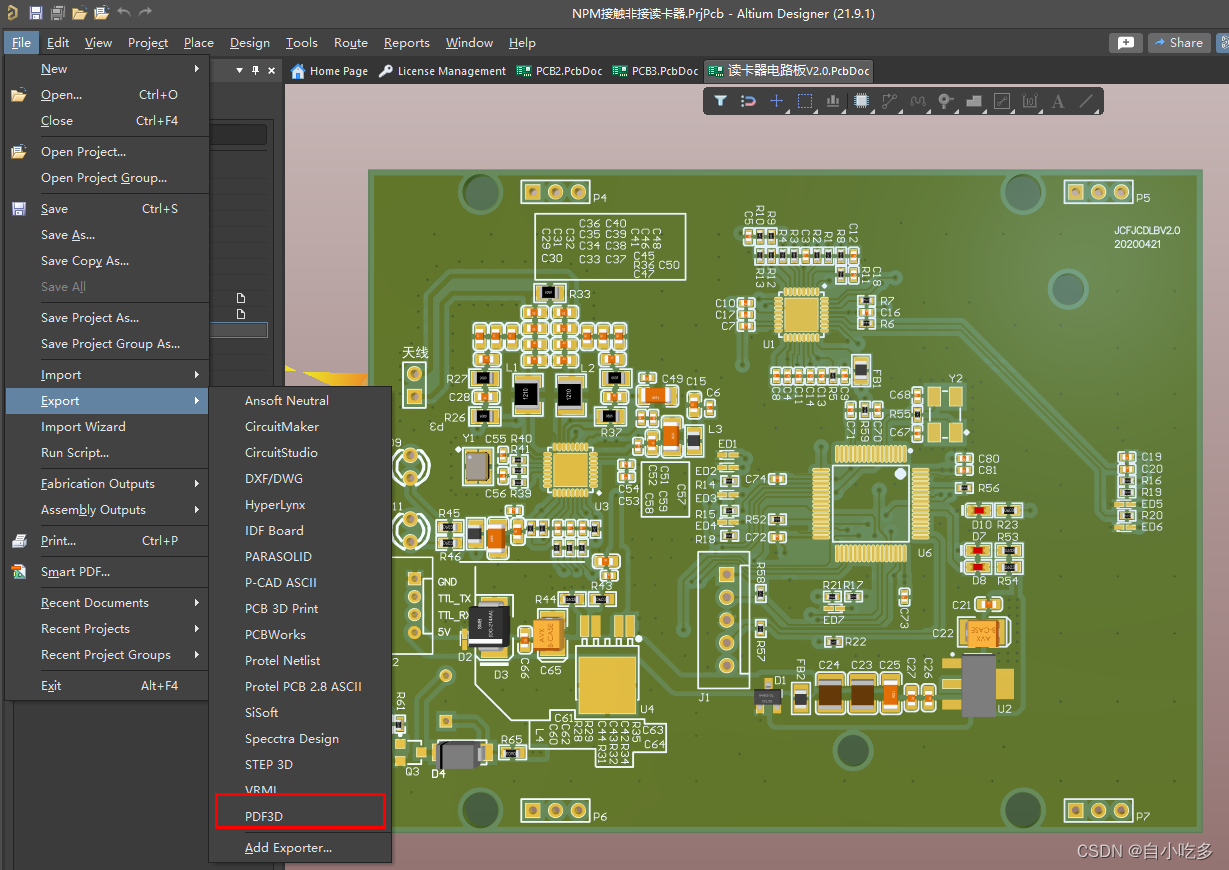The height and width of the screenshot is (870, 1229).
Task: Click the place via icon
Action: click(945, 101)
